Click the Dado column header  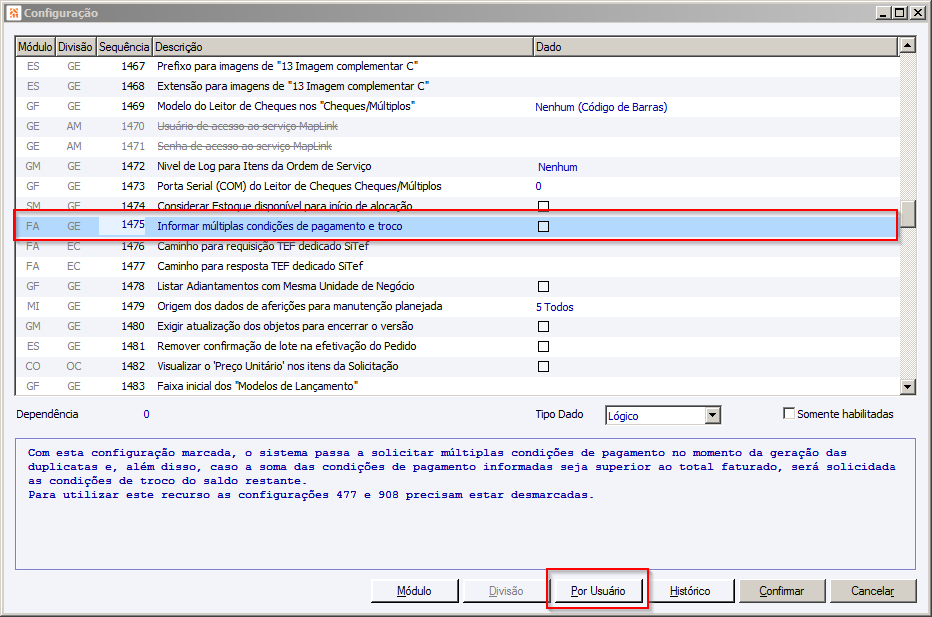coord(715,47)
